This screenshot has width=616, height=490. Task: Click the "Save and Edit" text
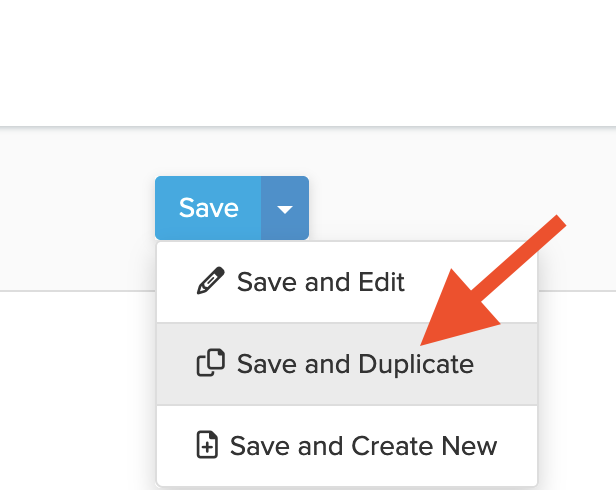320,282
